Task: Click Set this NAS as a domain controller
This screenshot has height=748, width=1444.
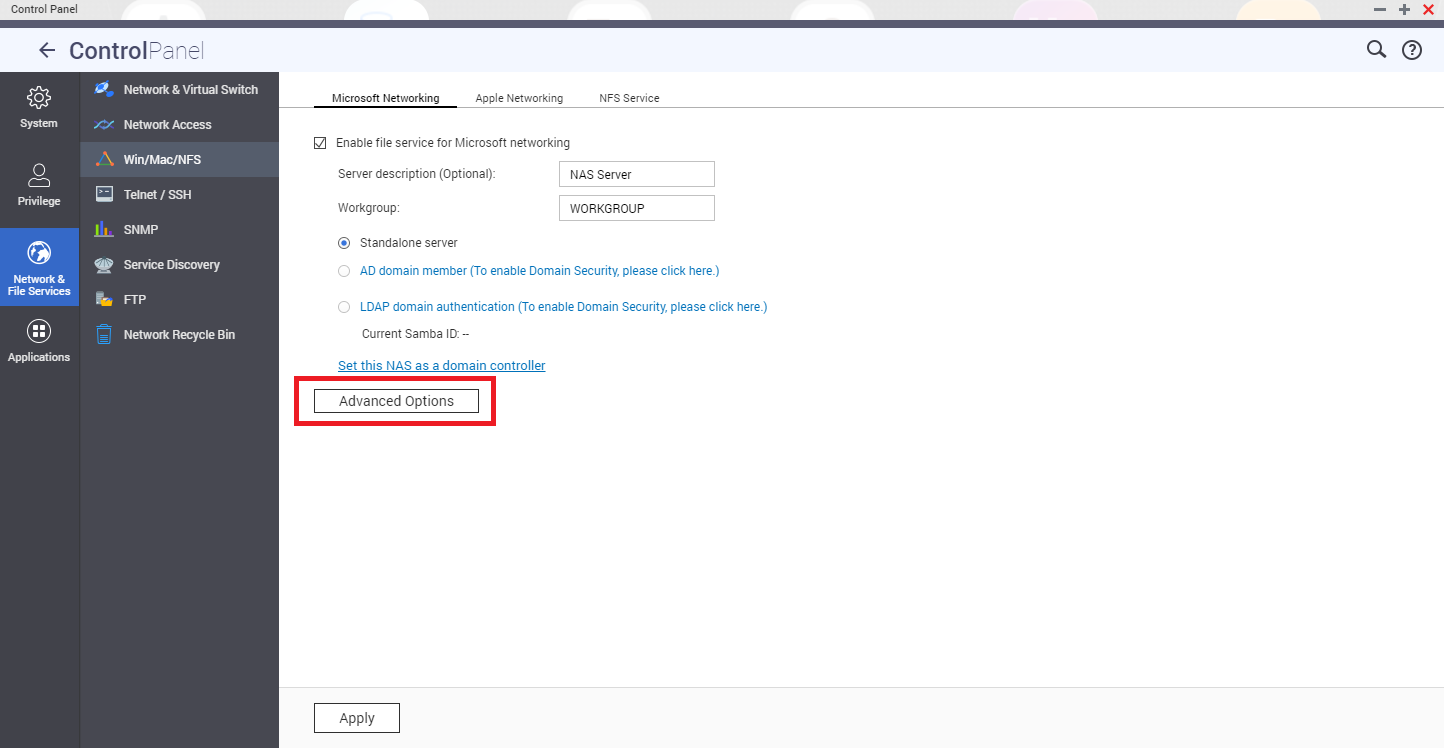Action: click(442, 366)
